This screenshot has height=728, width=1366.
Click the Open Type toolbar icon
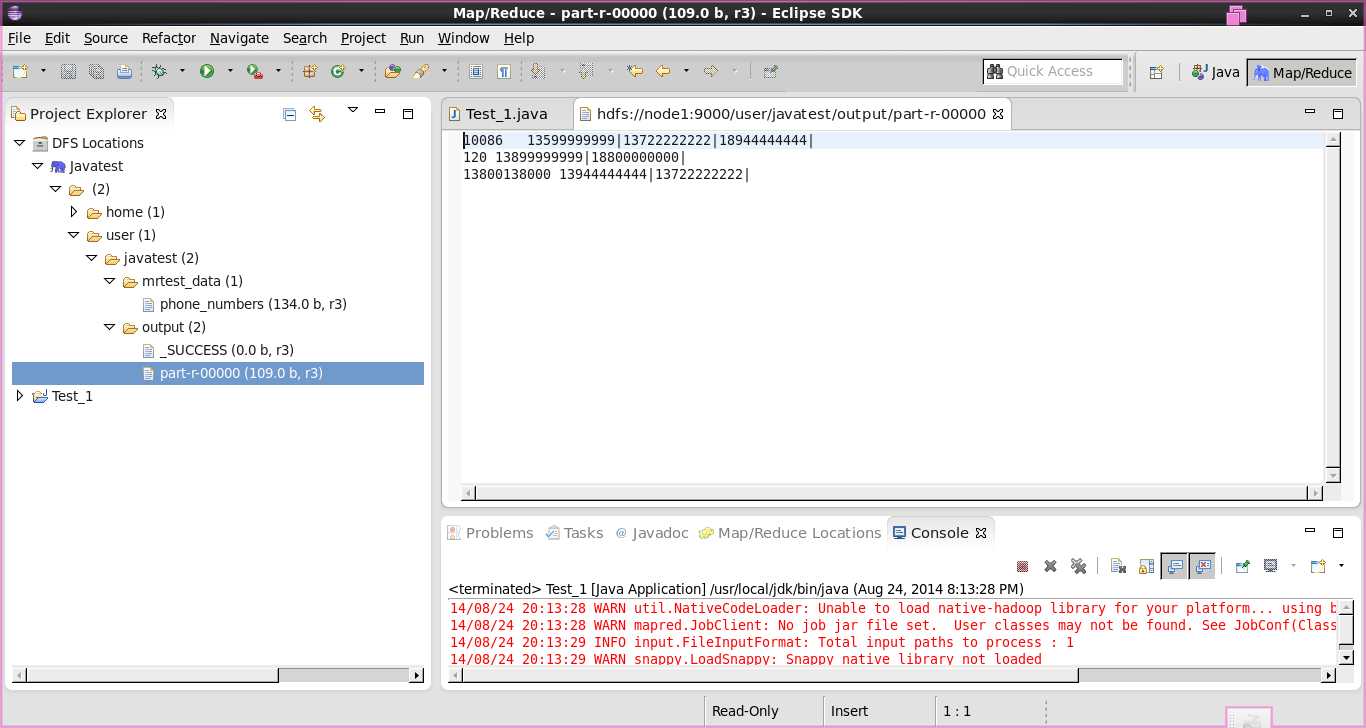pos(393,71)
